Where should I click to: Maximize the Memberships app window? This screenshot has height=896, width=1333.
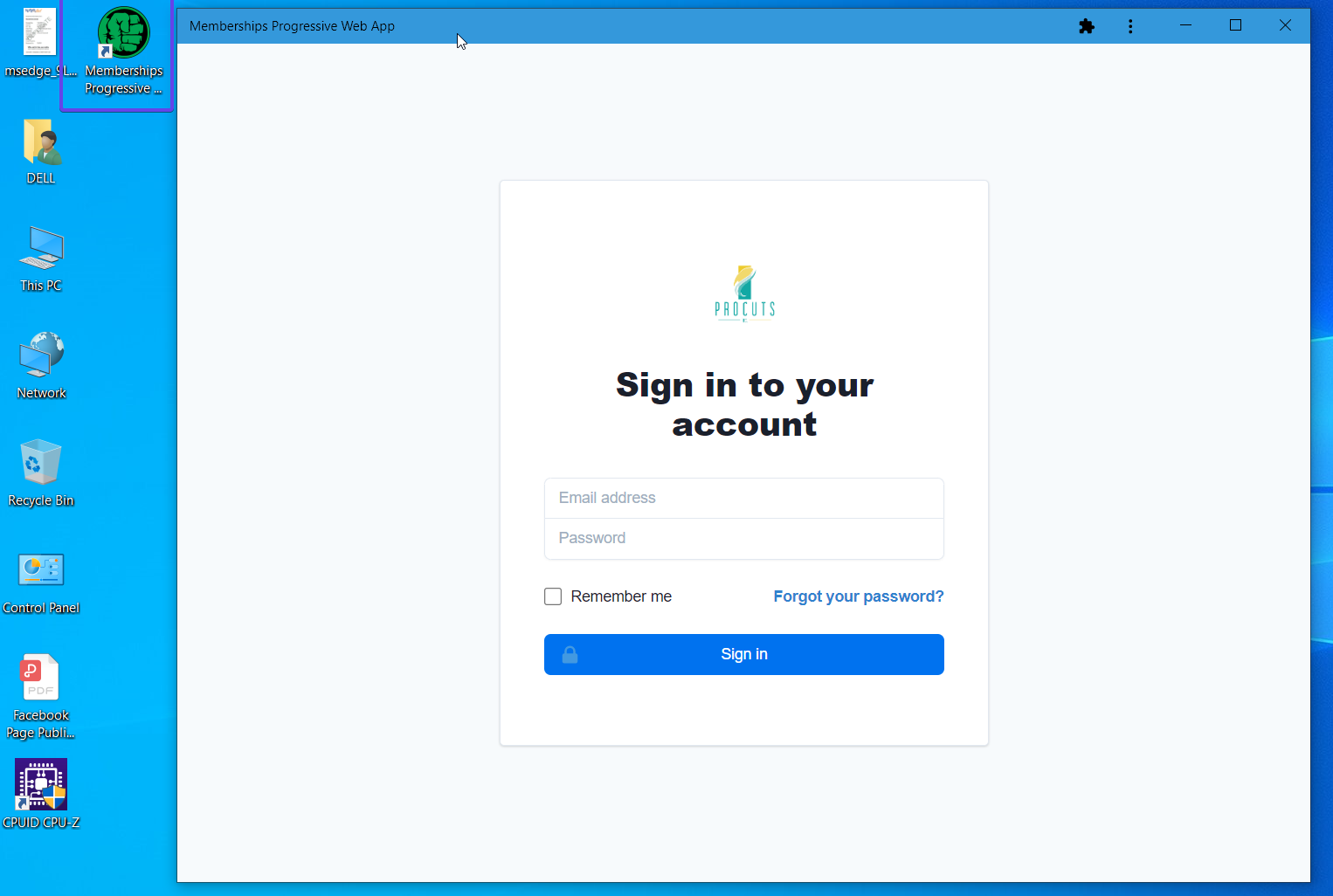1235,25
